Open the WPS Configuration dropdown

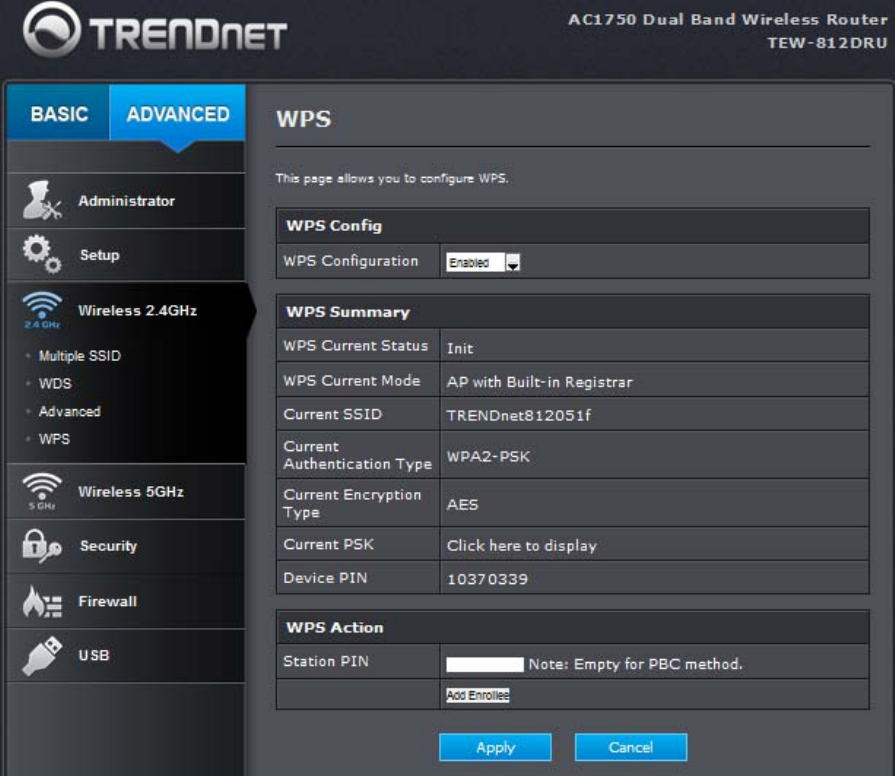tap(482, 262)
